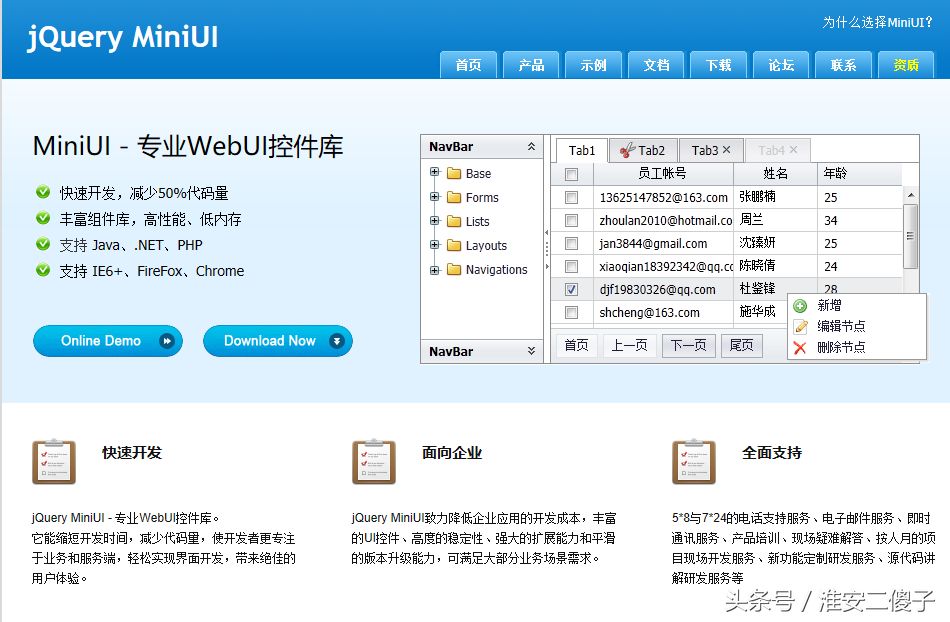Click the green check beside 快速开发，减少50%代码量
The image size is (950, 622).
(x=43, y=192)
